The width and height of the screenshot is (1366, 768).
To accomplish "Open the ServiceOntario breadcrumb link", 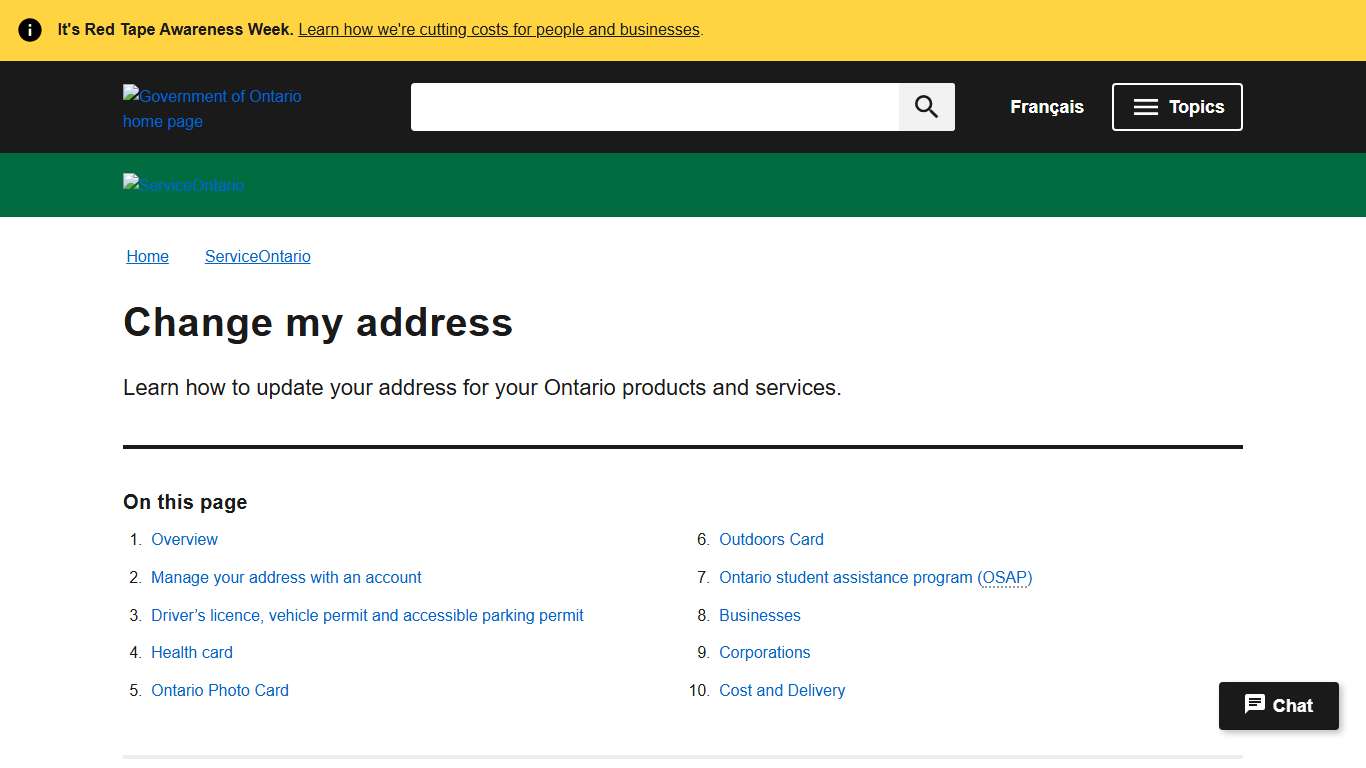I will click(x=257, y=256).
